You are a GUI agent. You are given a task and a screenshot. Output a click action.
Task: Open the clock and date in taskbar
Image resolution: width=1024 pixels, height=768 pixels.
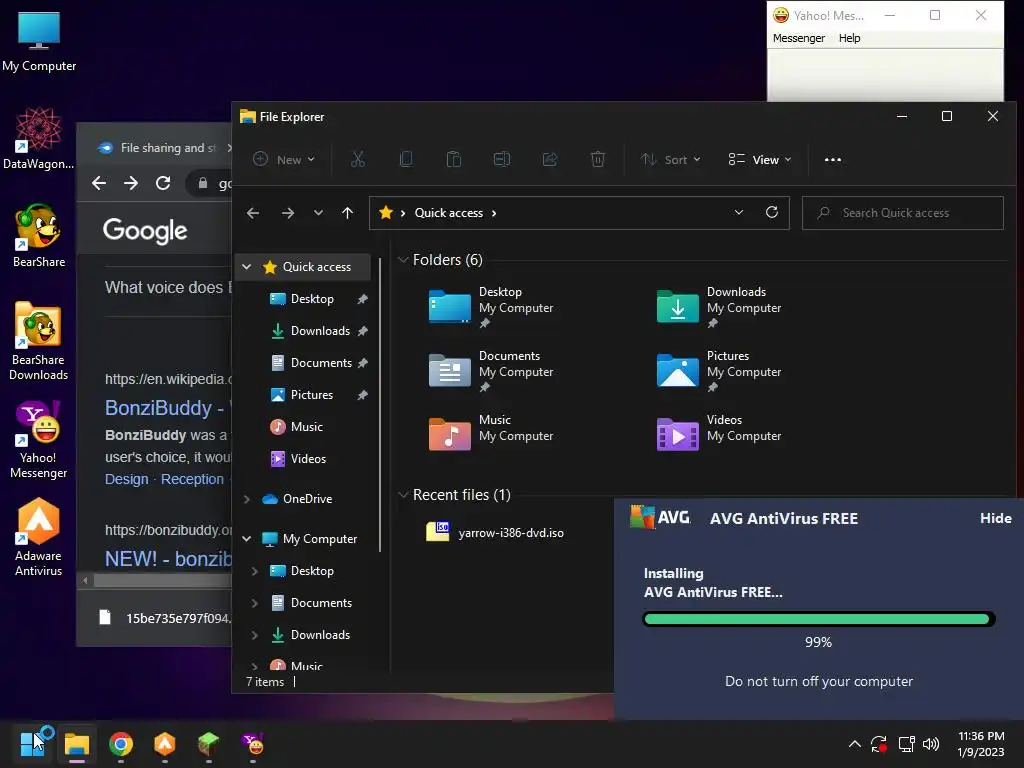point(980,744)
